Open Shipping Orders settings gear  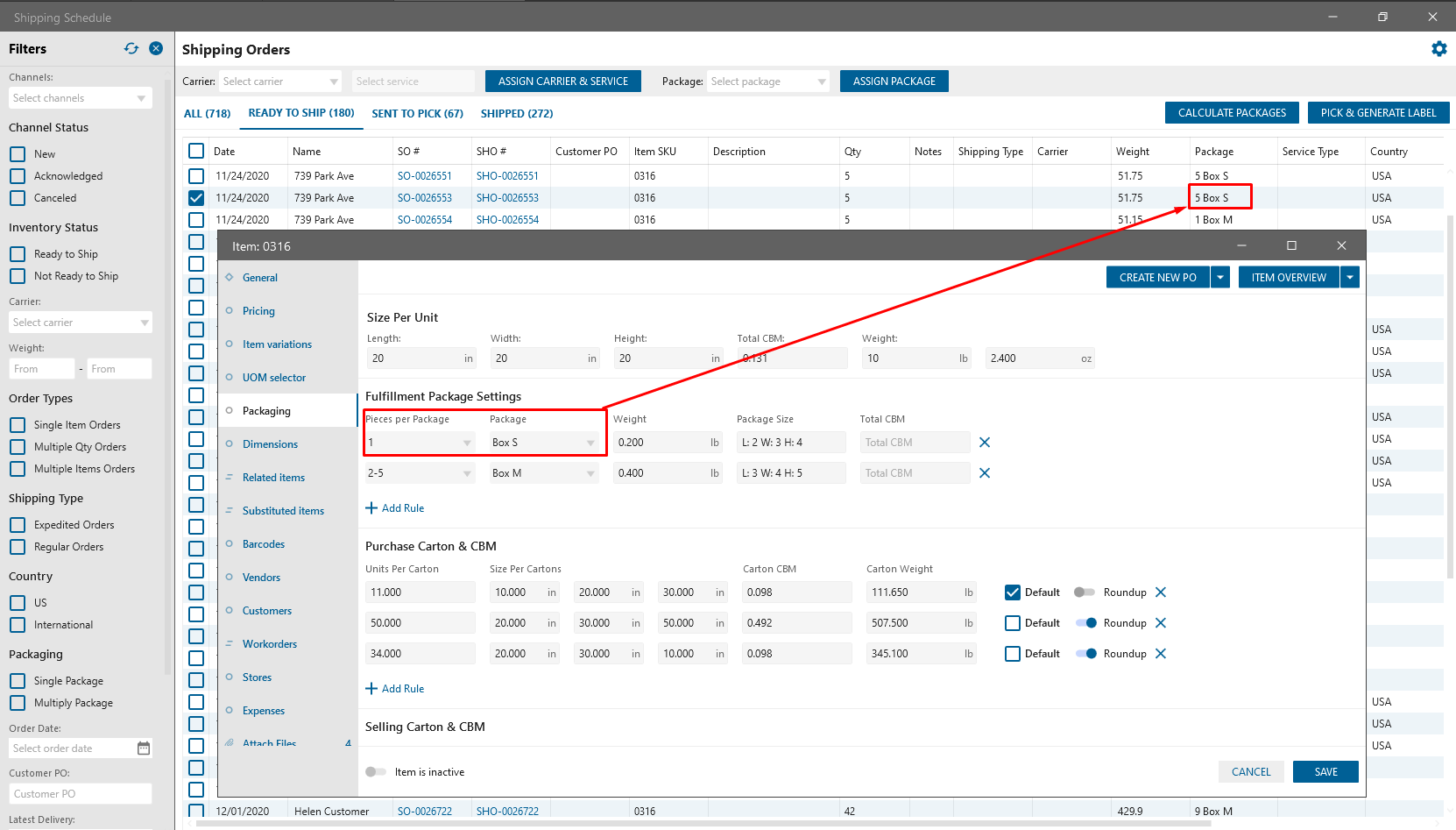(1438, 49)
